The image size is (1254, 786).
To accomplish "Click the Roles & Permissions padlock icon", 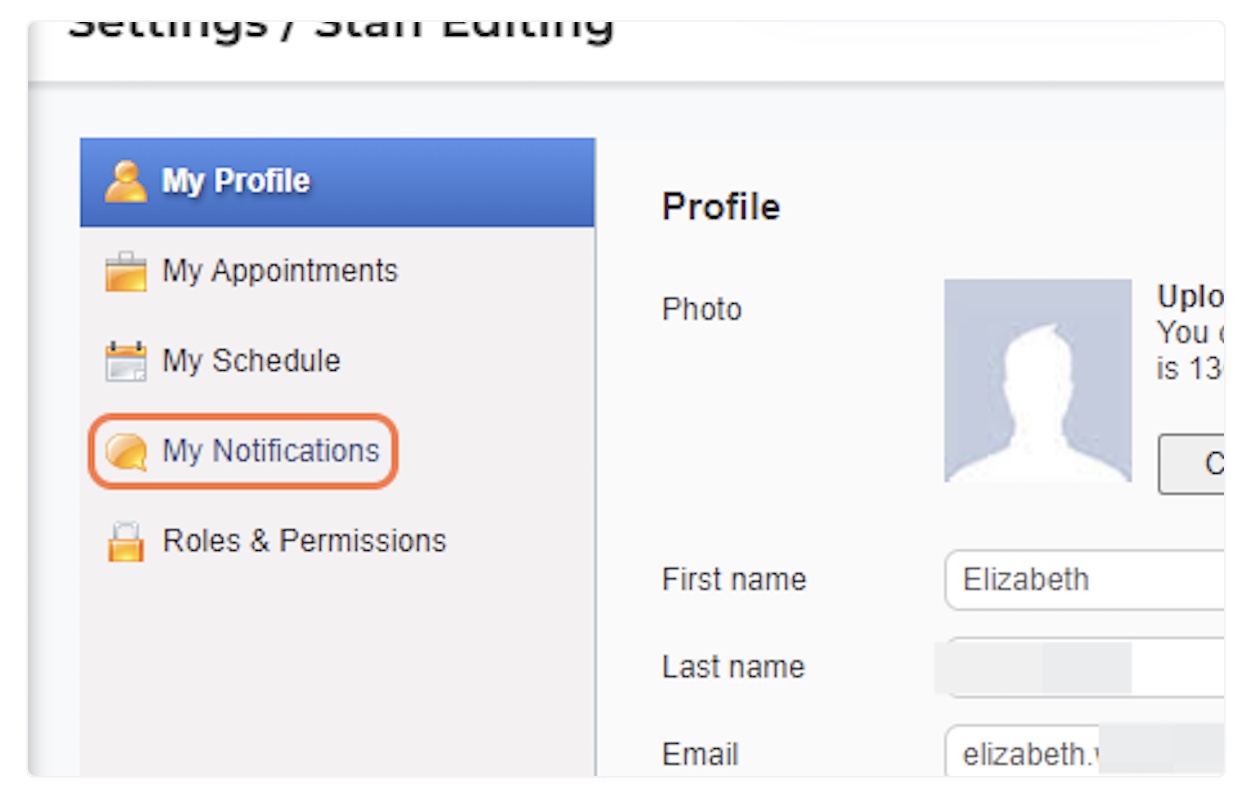I will point(125,541).
